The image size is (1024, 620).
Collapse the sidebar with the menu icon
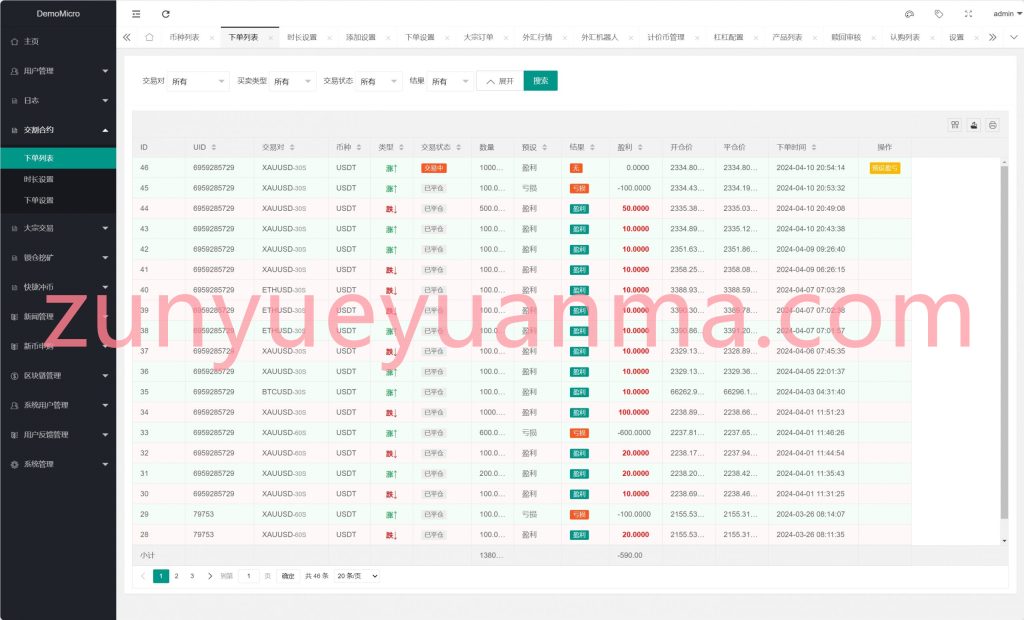pyautogui.click(x=136, y=14)
